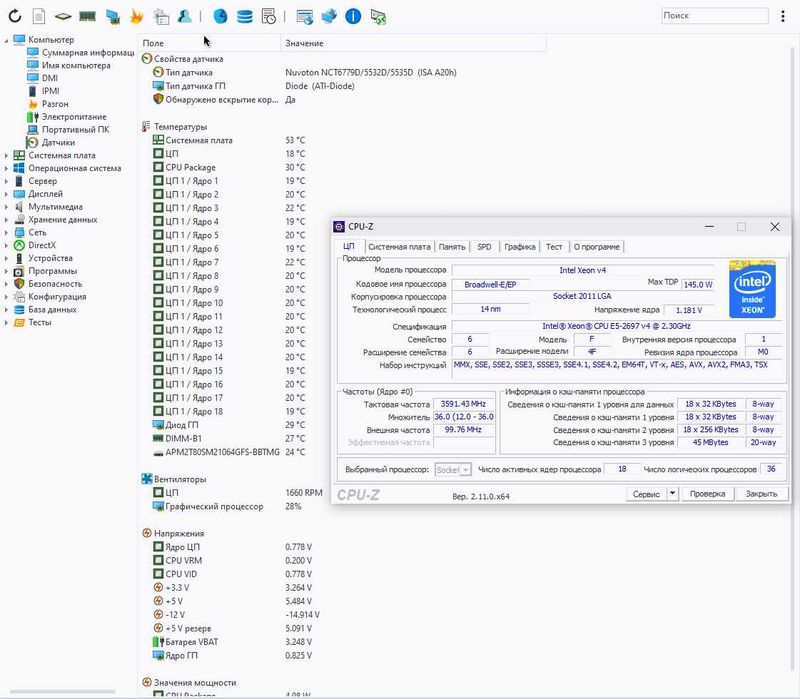Click the Проверка button in CPU-Z
The width and height of the screenshot is (800, 699).
coord(707,494)
